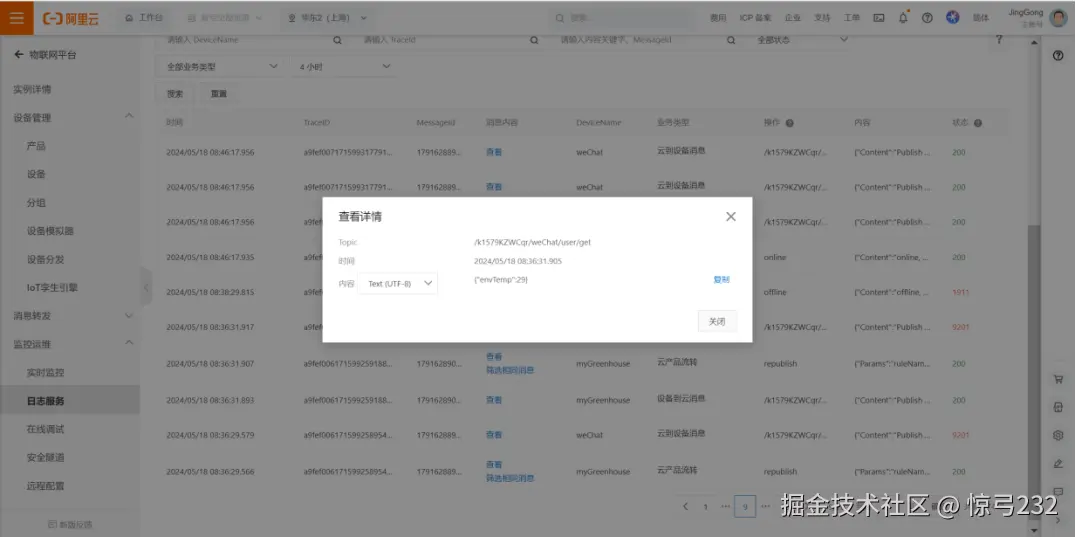
Task: Open the notifications bell icon
Action: [903, 18]
